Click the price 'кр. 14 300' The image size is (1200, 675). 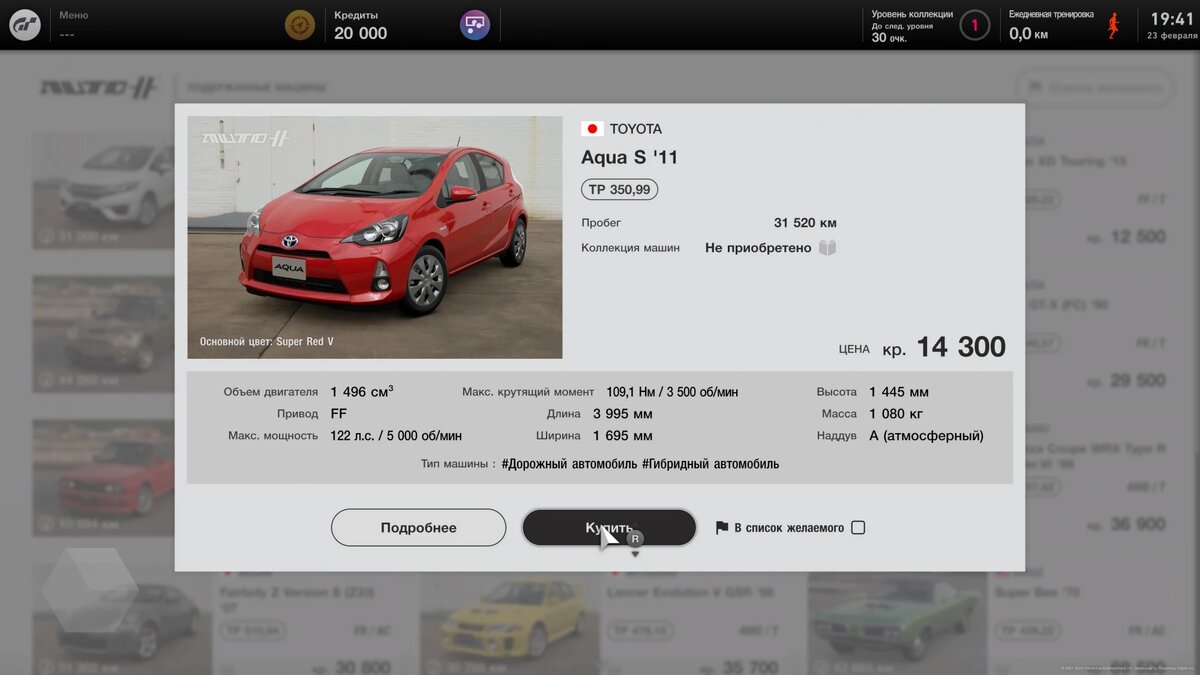[943, 347]
